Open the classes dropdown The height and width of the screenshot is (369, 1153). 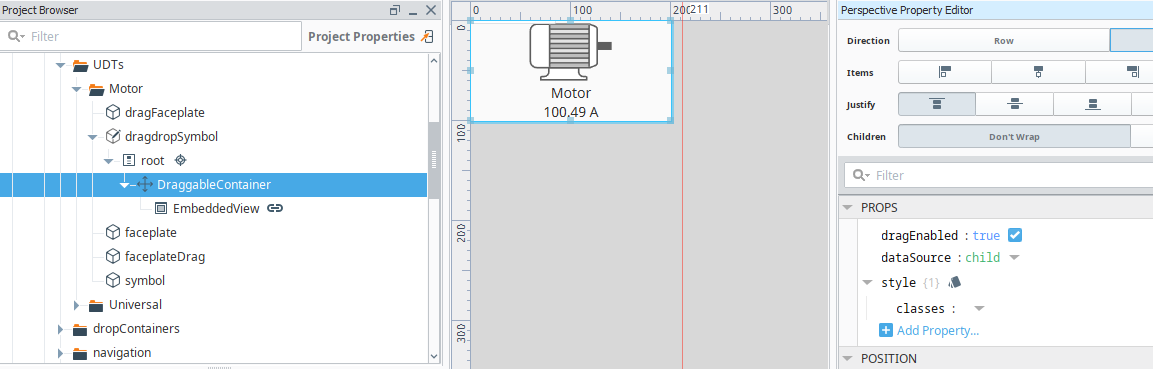[979, 309]
